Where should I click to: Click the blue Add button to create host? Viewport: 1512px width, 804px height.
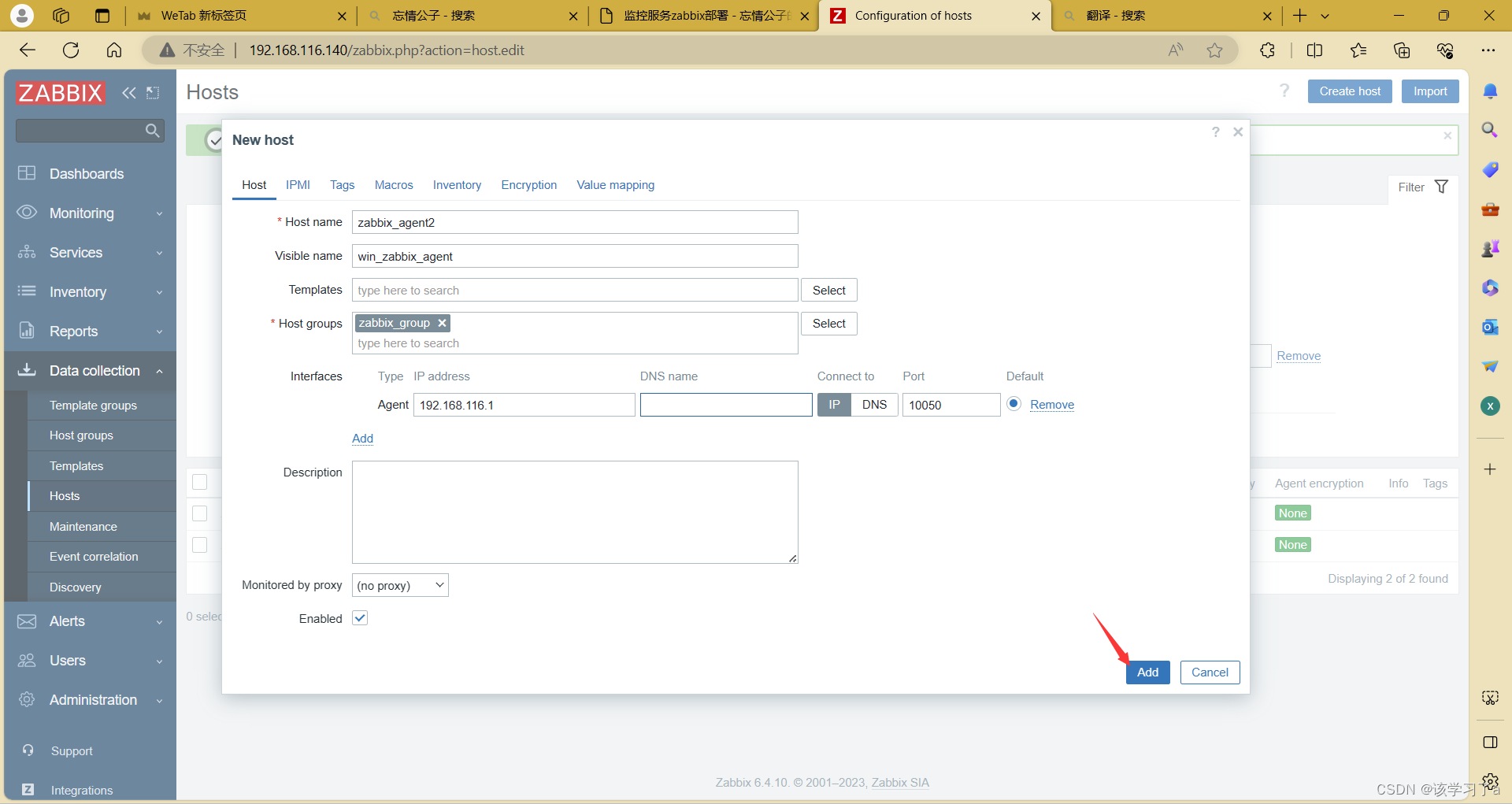click(1147, 672)
